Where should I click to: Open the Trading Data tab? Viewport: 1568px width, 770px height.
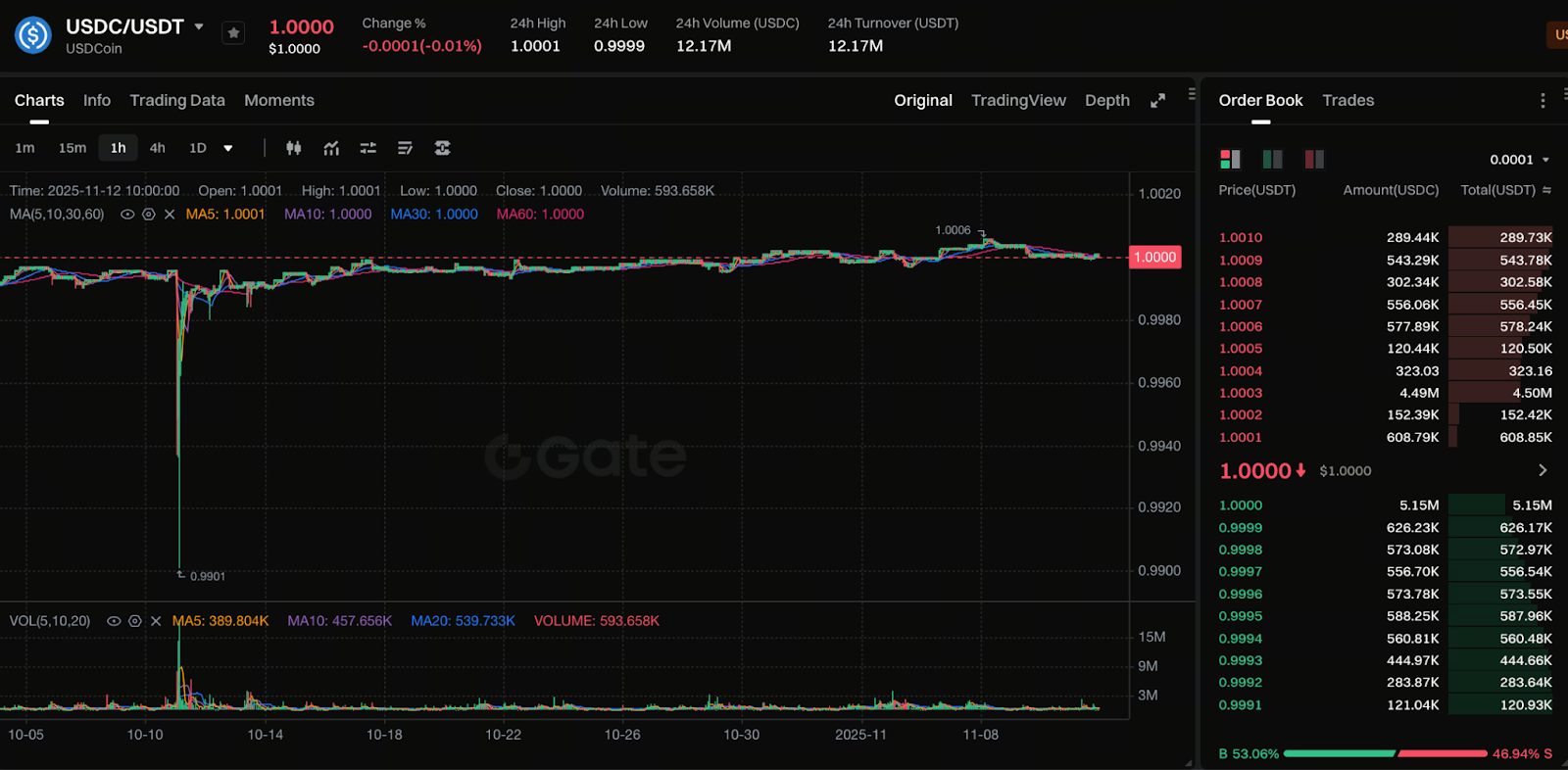click(x=177, y=100)
